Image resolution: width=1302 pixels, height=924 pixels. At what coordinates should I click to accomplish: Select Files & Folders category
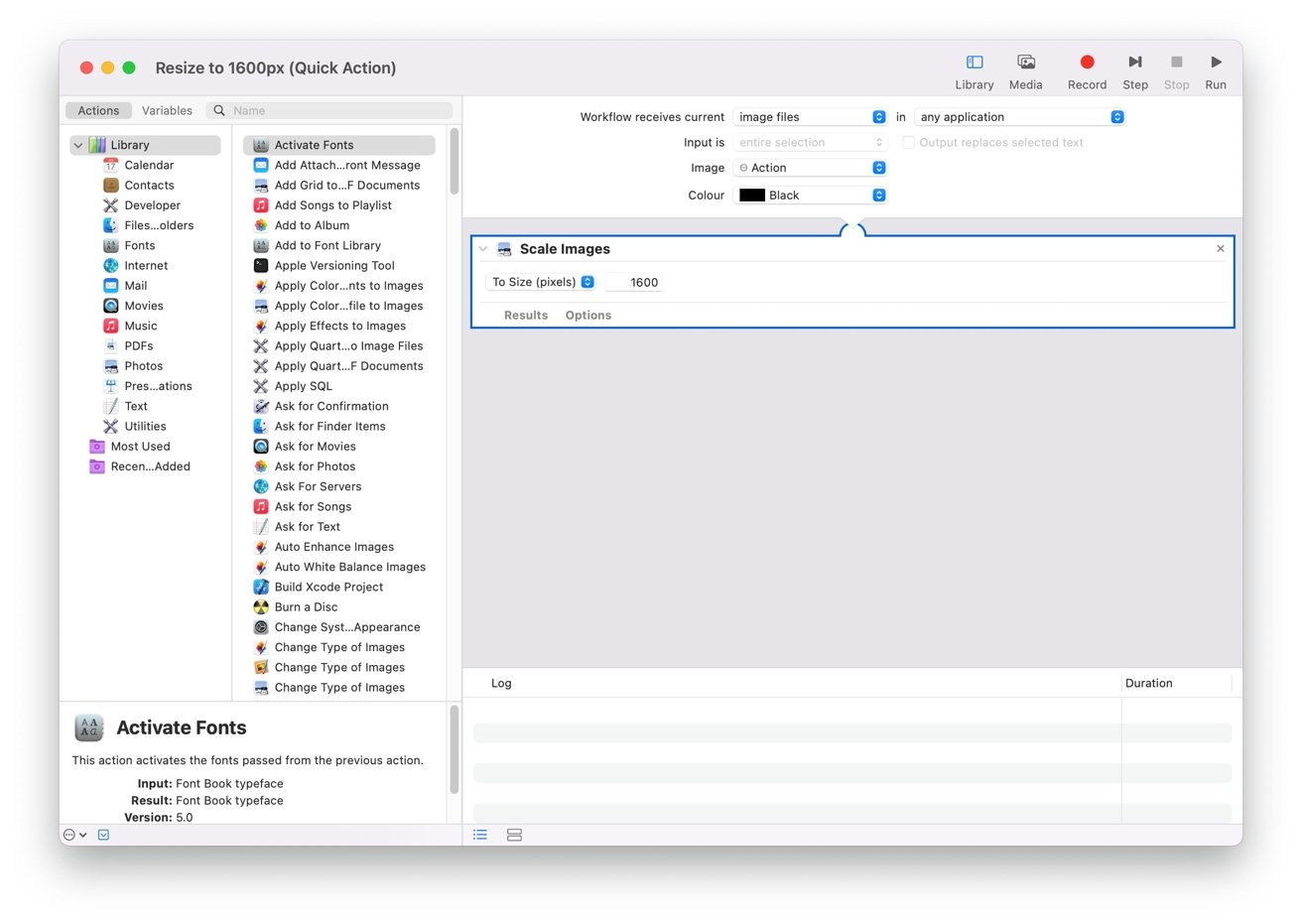(159, 225)
